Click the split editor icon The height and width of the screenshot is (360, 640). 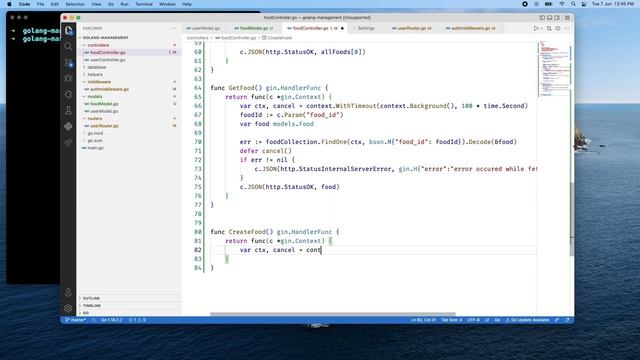[x=558, y=28]
